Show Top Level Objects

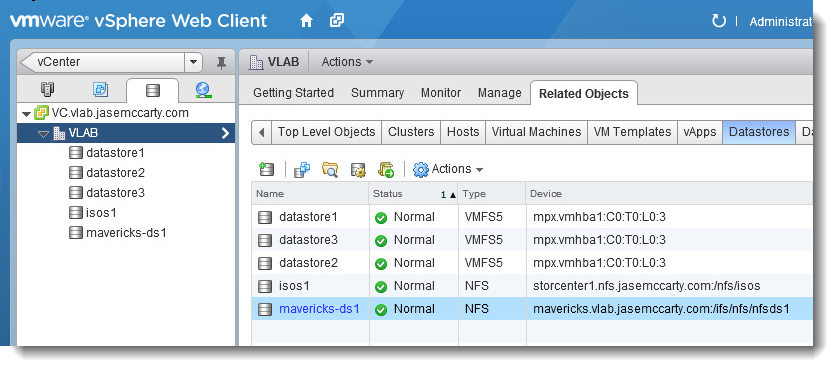click(326, 132)
